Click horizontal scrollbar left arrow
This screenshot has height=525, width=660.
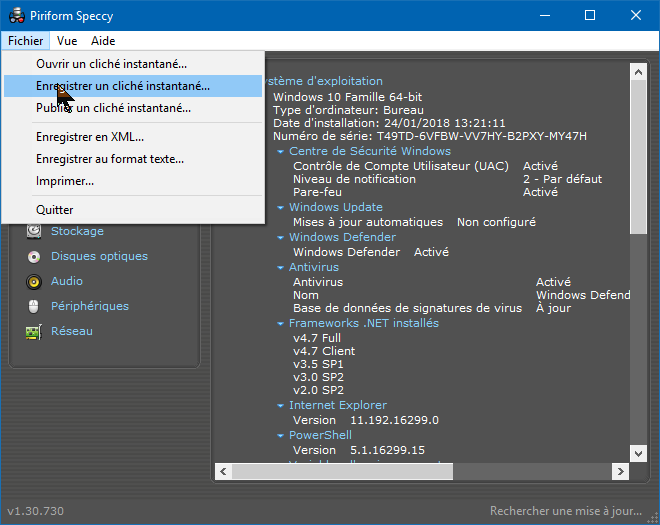224,472
